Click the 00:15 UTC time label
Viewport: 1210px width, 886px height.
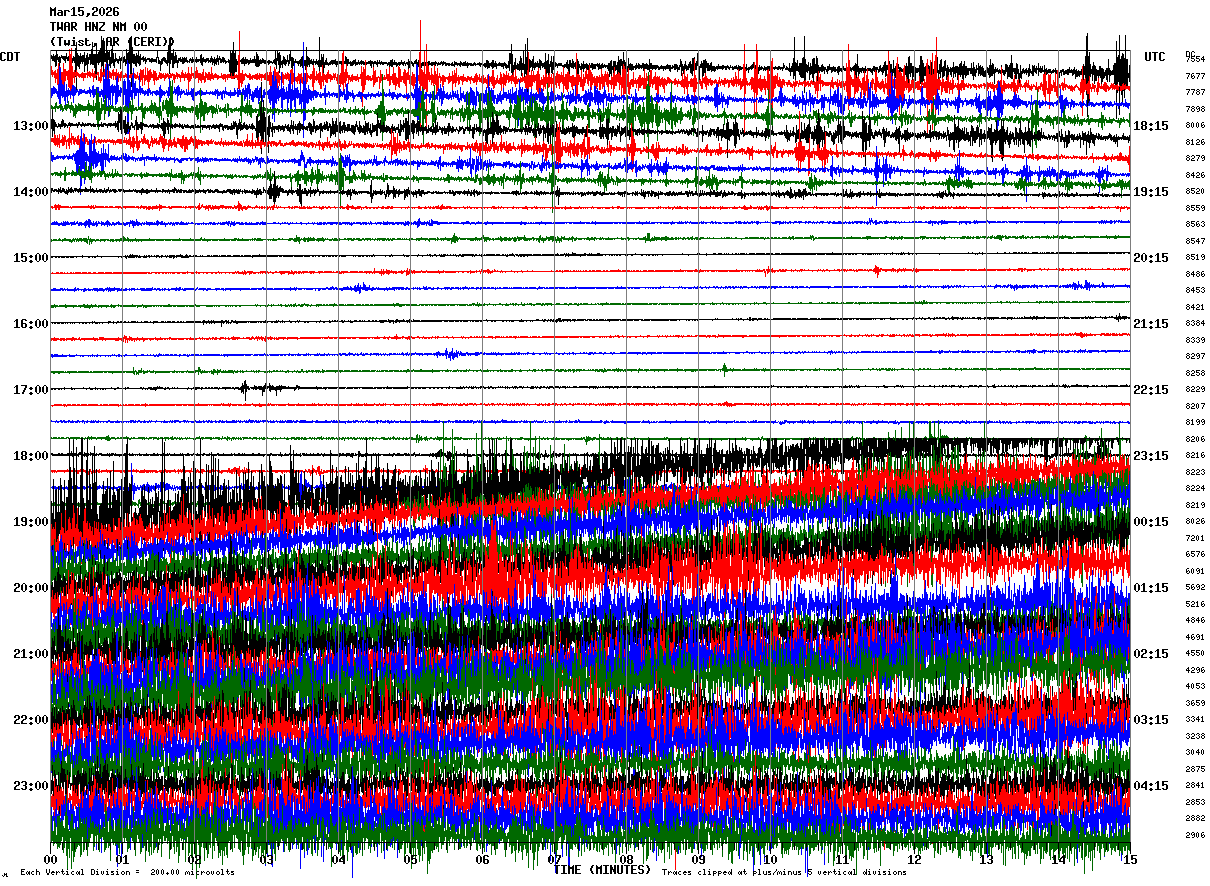1151,522
